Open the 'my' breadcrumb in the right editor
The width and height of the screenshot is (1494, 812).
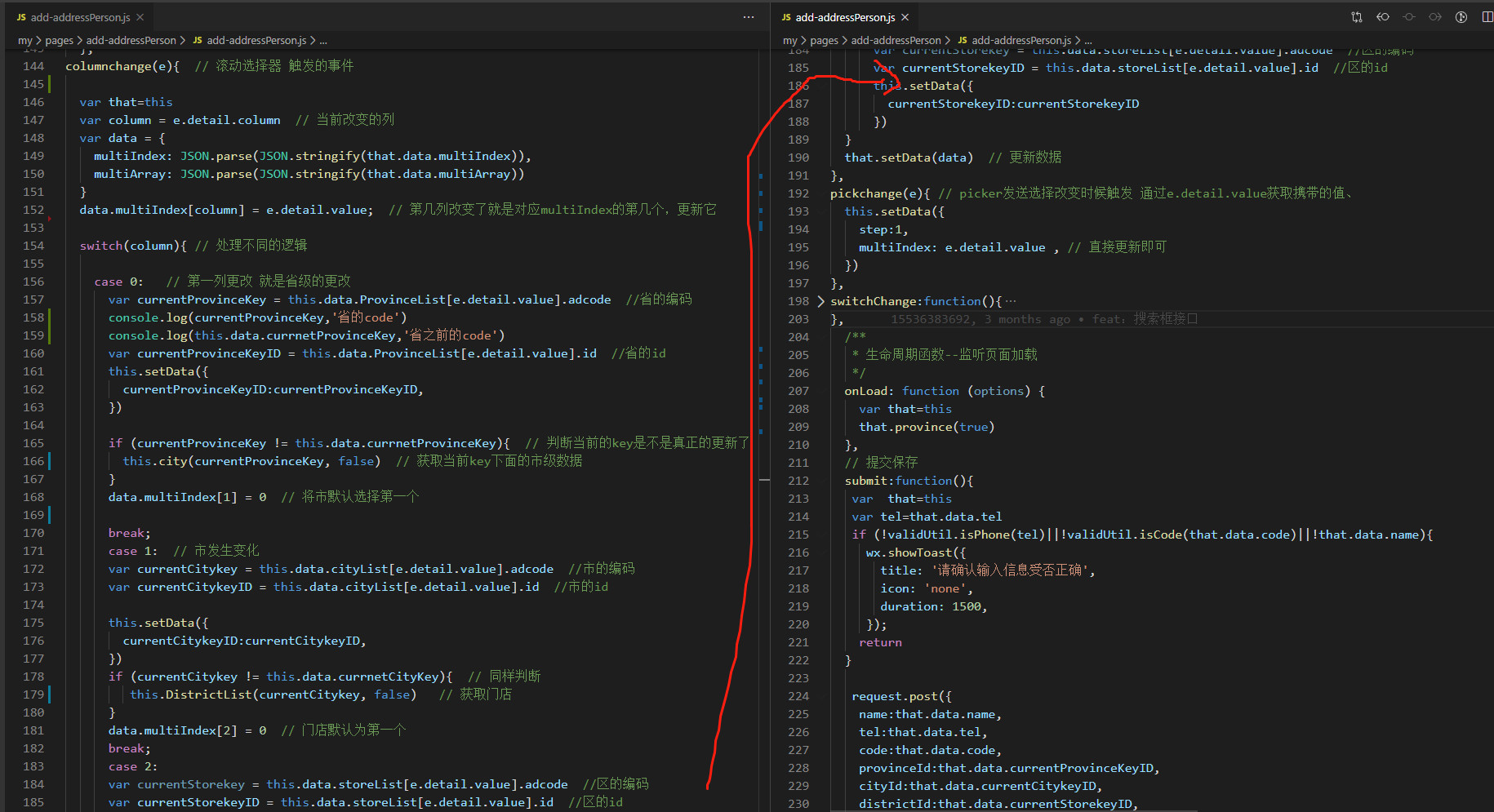tap(790, 40)
